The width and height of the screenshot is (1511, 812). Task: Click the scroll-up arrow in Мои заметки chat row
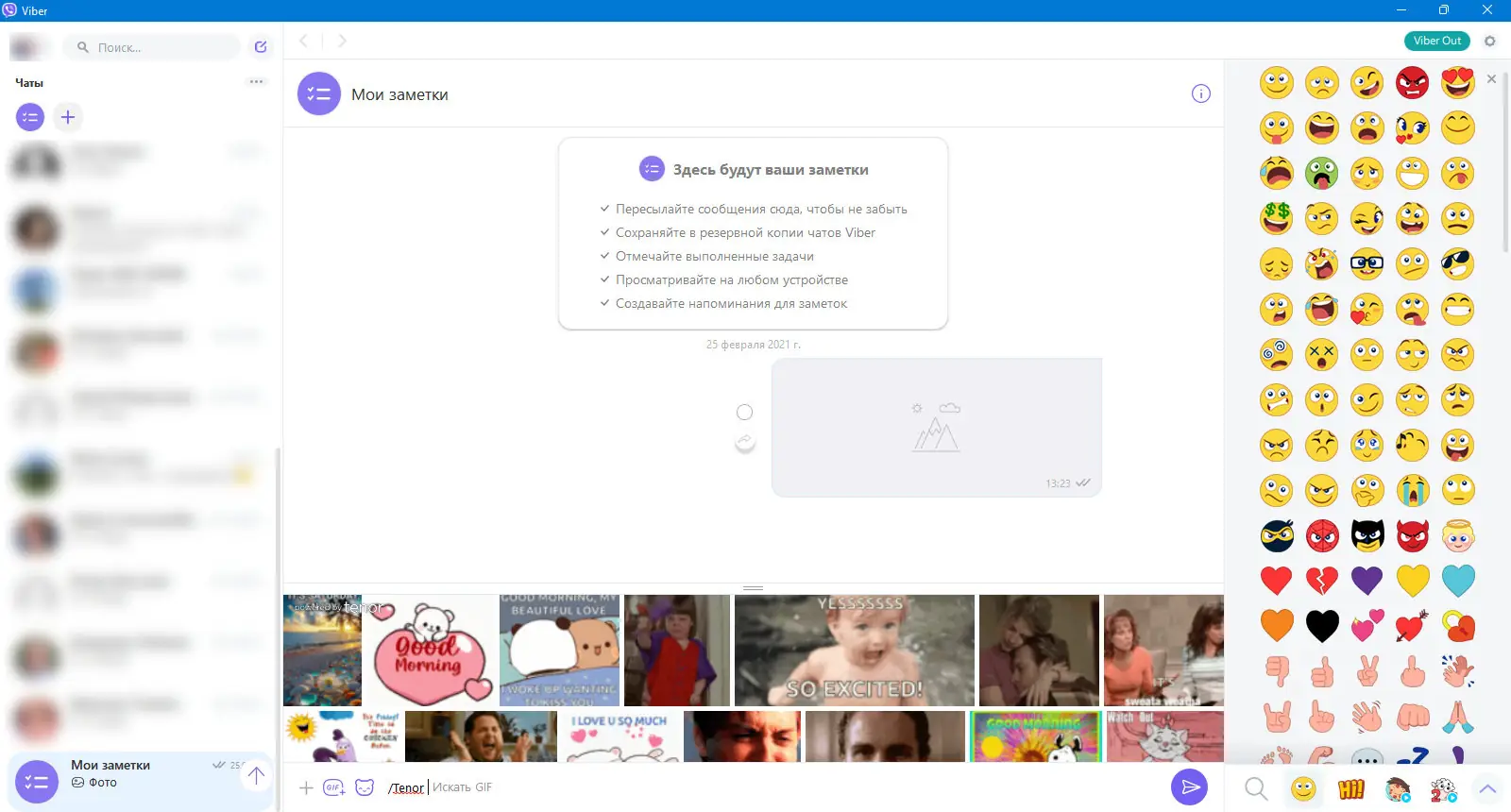256,776
